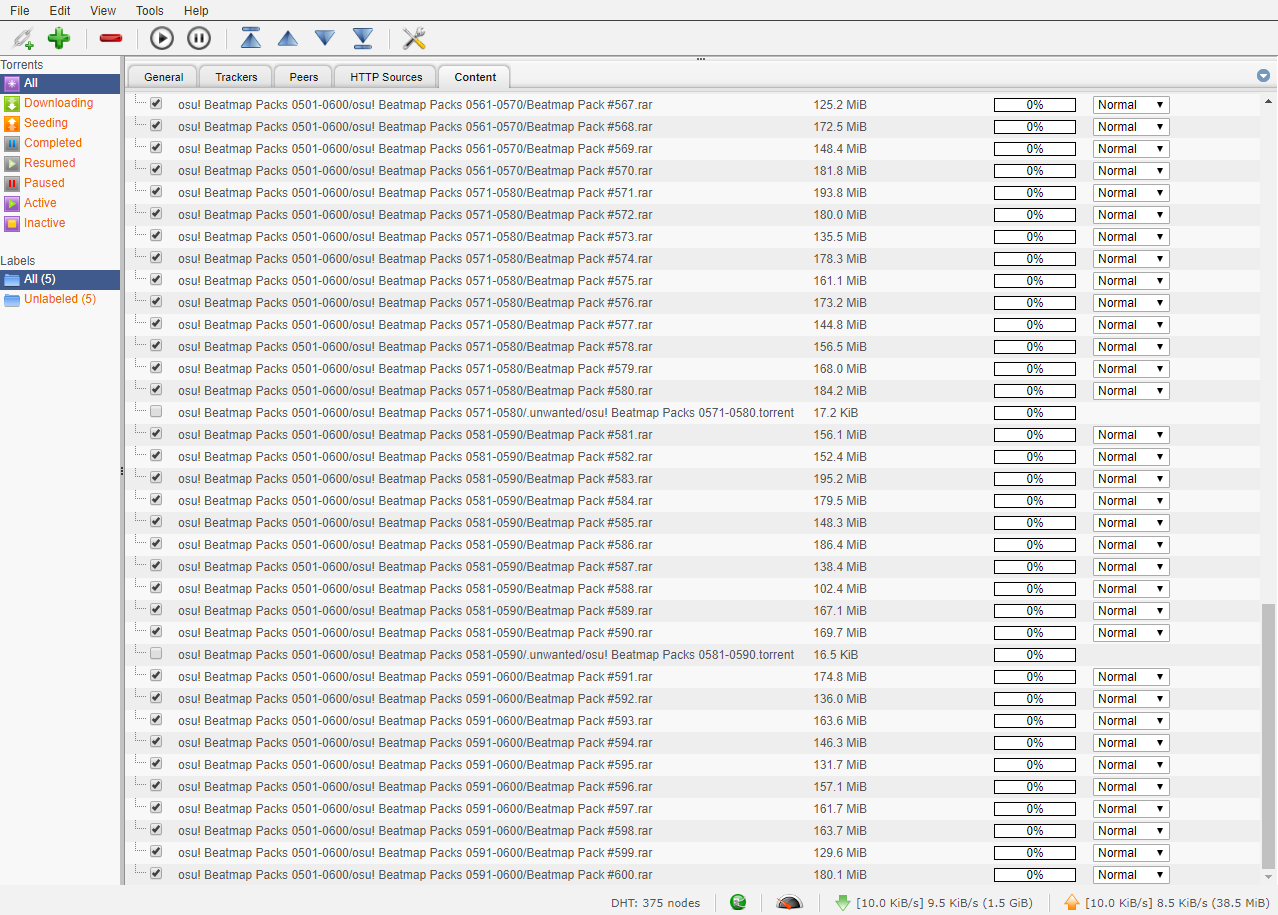
Task: Click the Add Torrent wand icon
Action: [23, 39]
